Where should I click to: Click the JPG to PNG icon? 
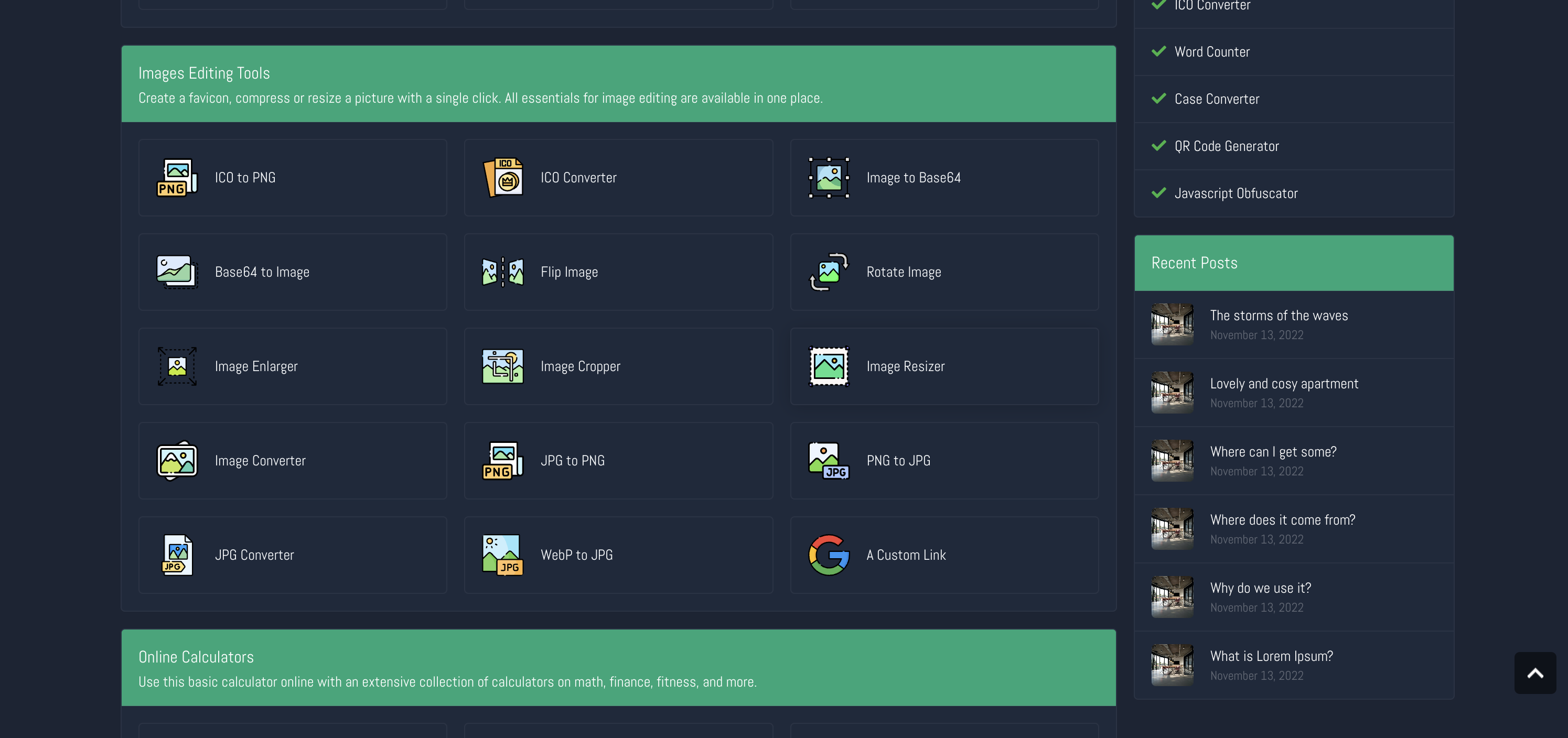point(503,461)
